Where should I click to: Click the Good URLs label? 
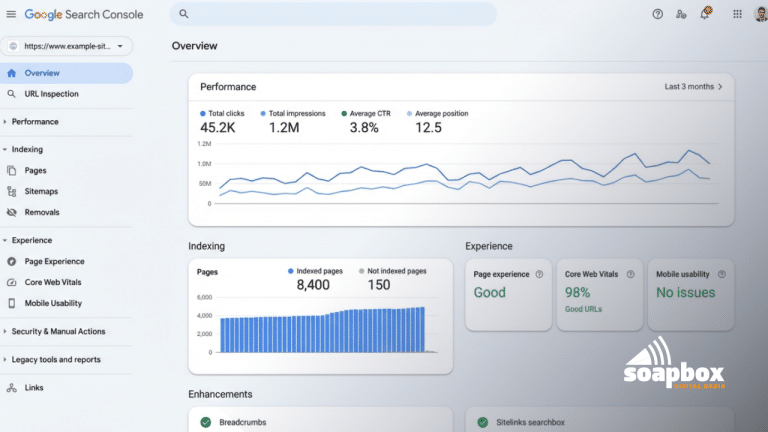(x=583, y=309)
